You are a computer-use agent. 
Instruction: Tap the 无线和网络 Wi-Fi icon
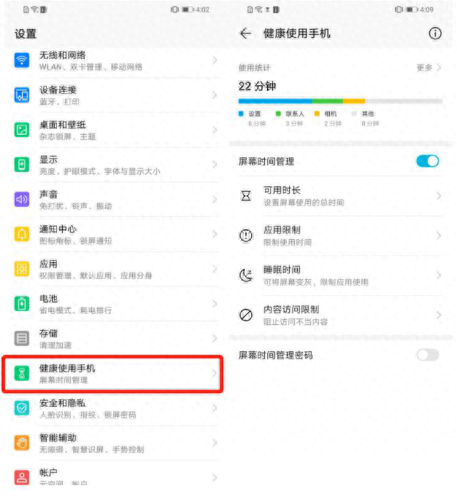point(22,60)
